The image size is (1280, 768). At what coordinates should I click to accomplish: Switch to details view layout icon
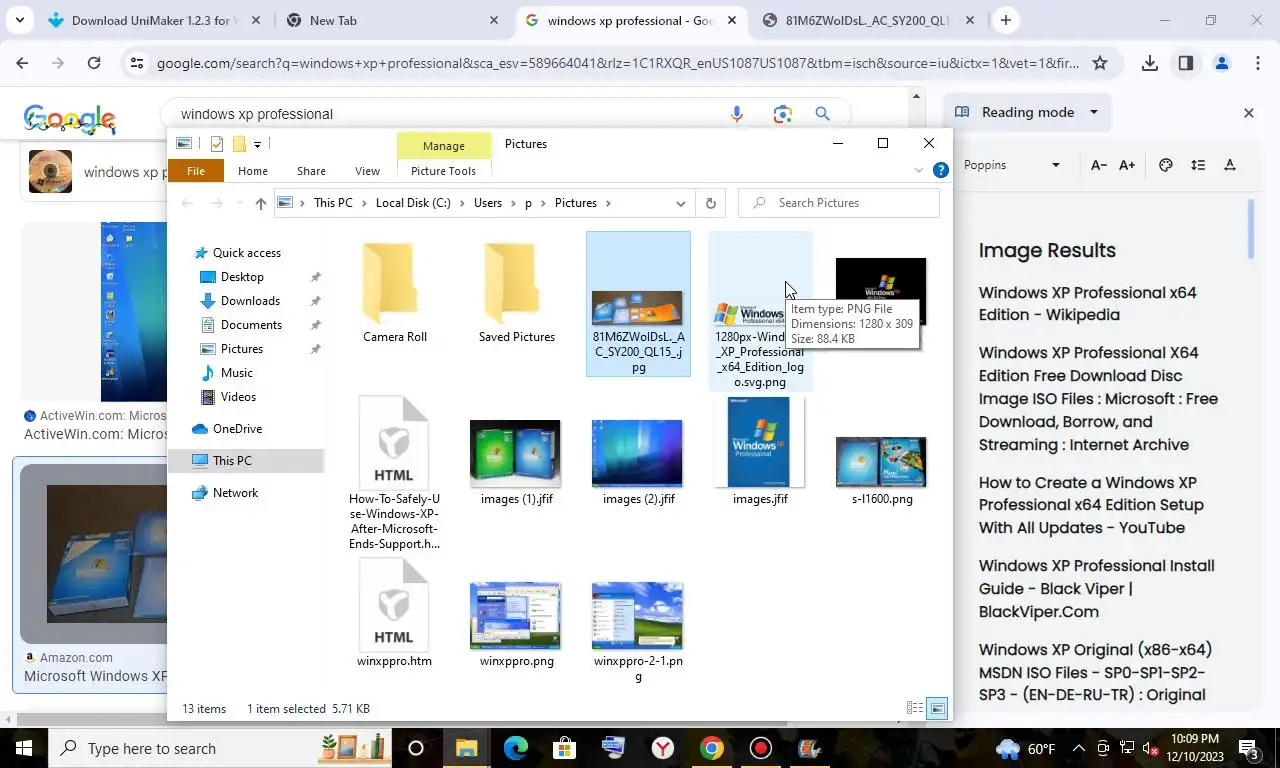[x=914, y=708]
